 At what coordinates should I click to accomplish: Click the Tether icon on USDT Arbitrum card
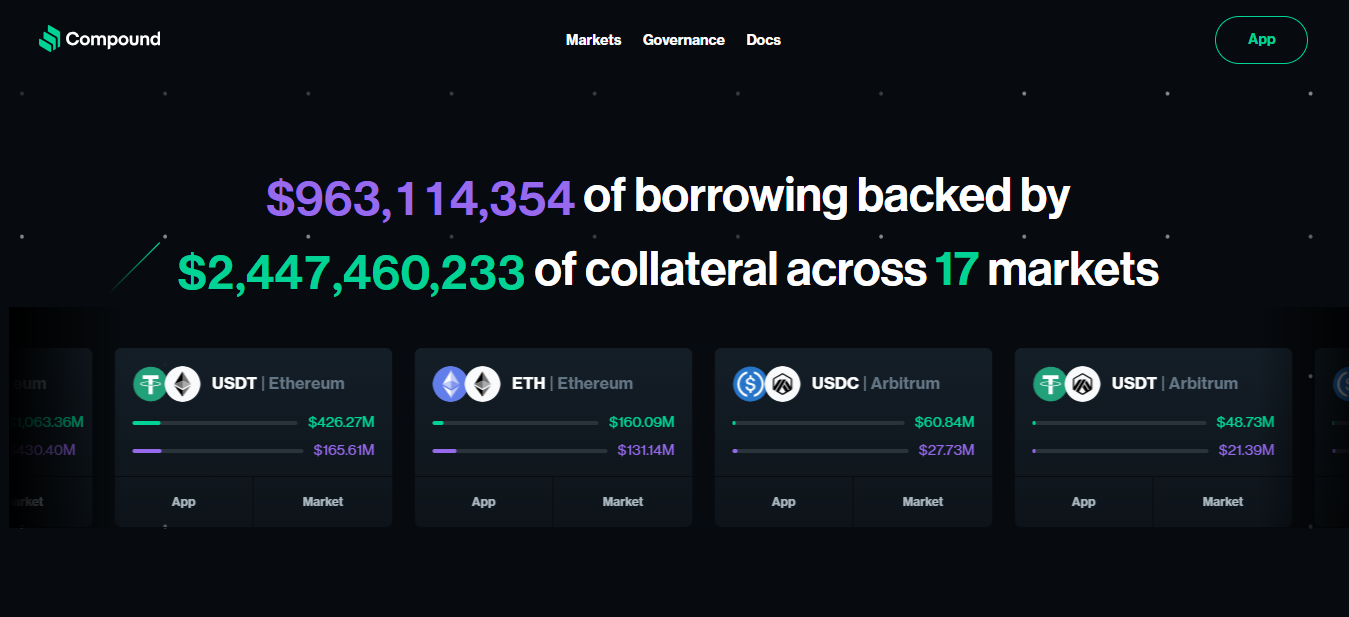pyautogui.click(x=1051, y=384)
